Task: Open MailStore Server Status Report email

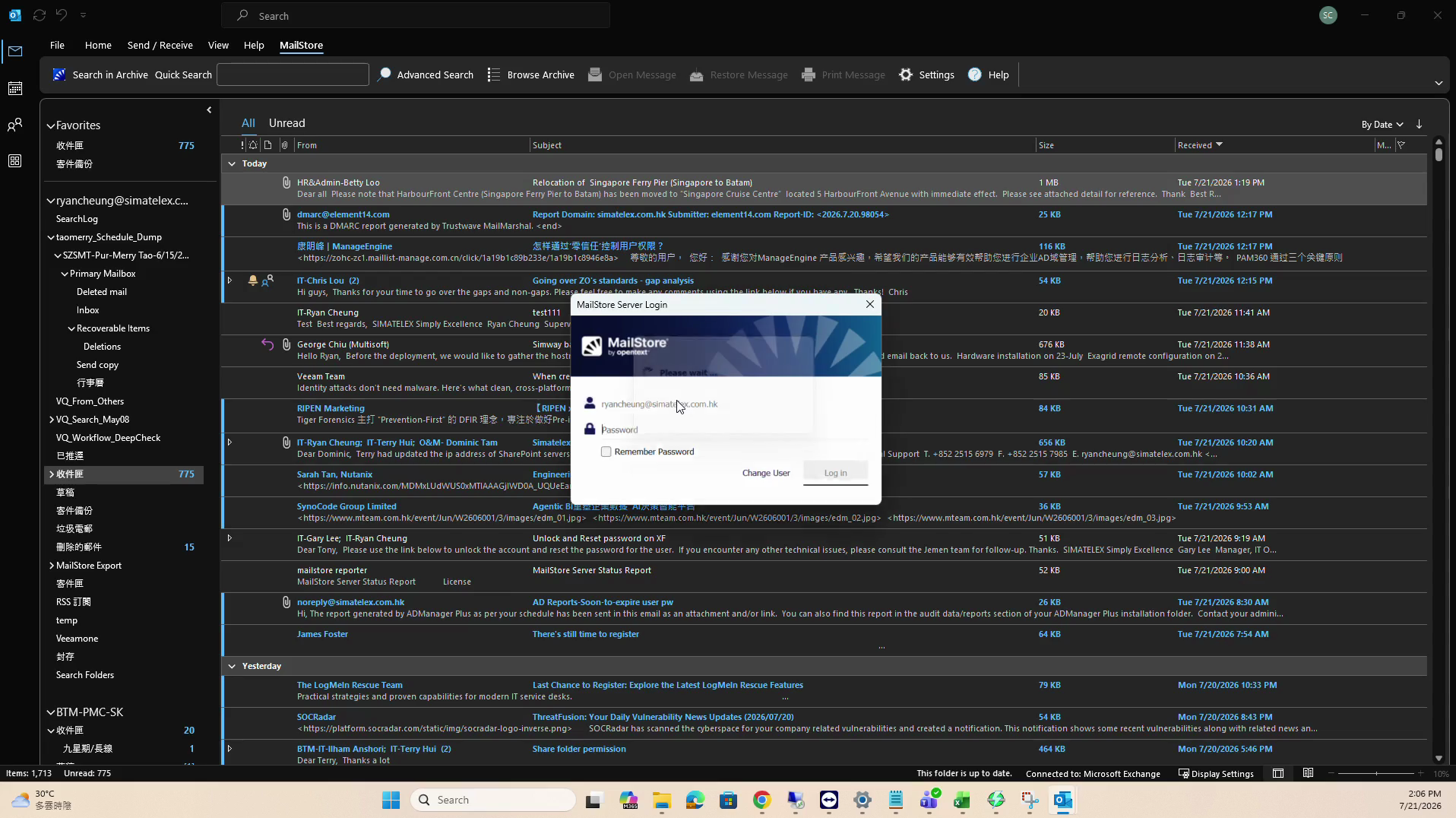Action: [824, 575]
